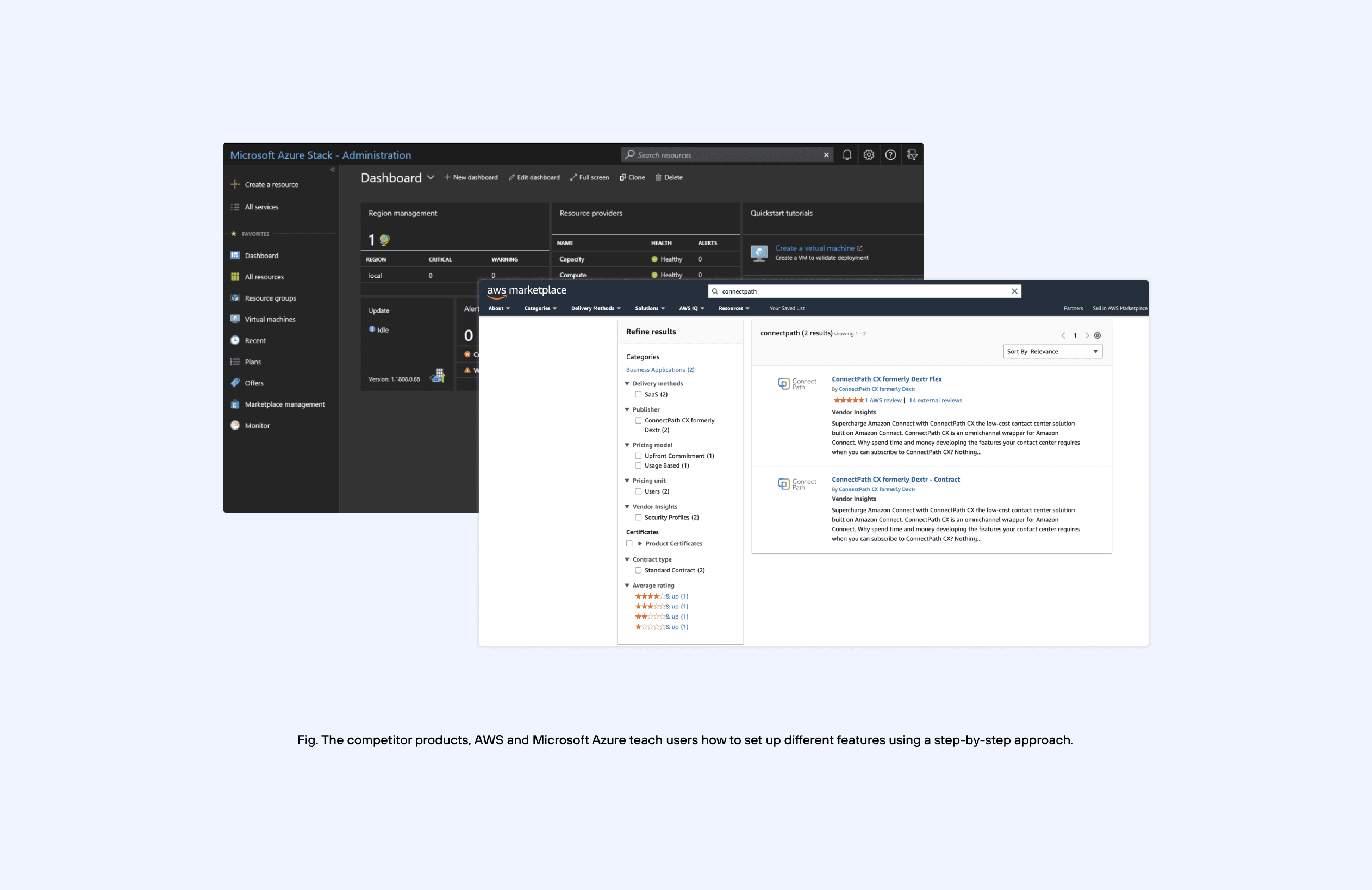Click the AWS results settings gear icon
Screen dimensions: 1372x890
point(1097,335)
